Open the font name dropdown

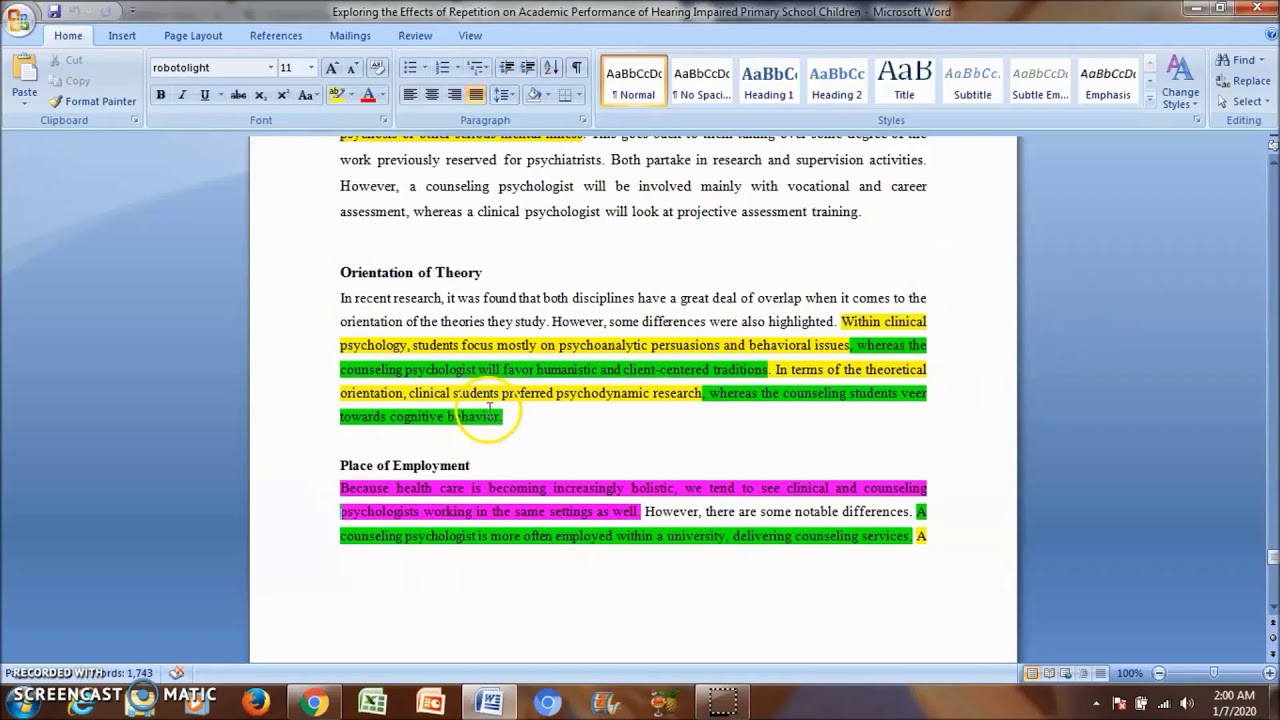270,68
